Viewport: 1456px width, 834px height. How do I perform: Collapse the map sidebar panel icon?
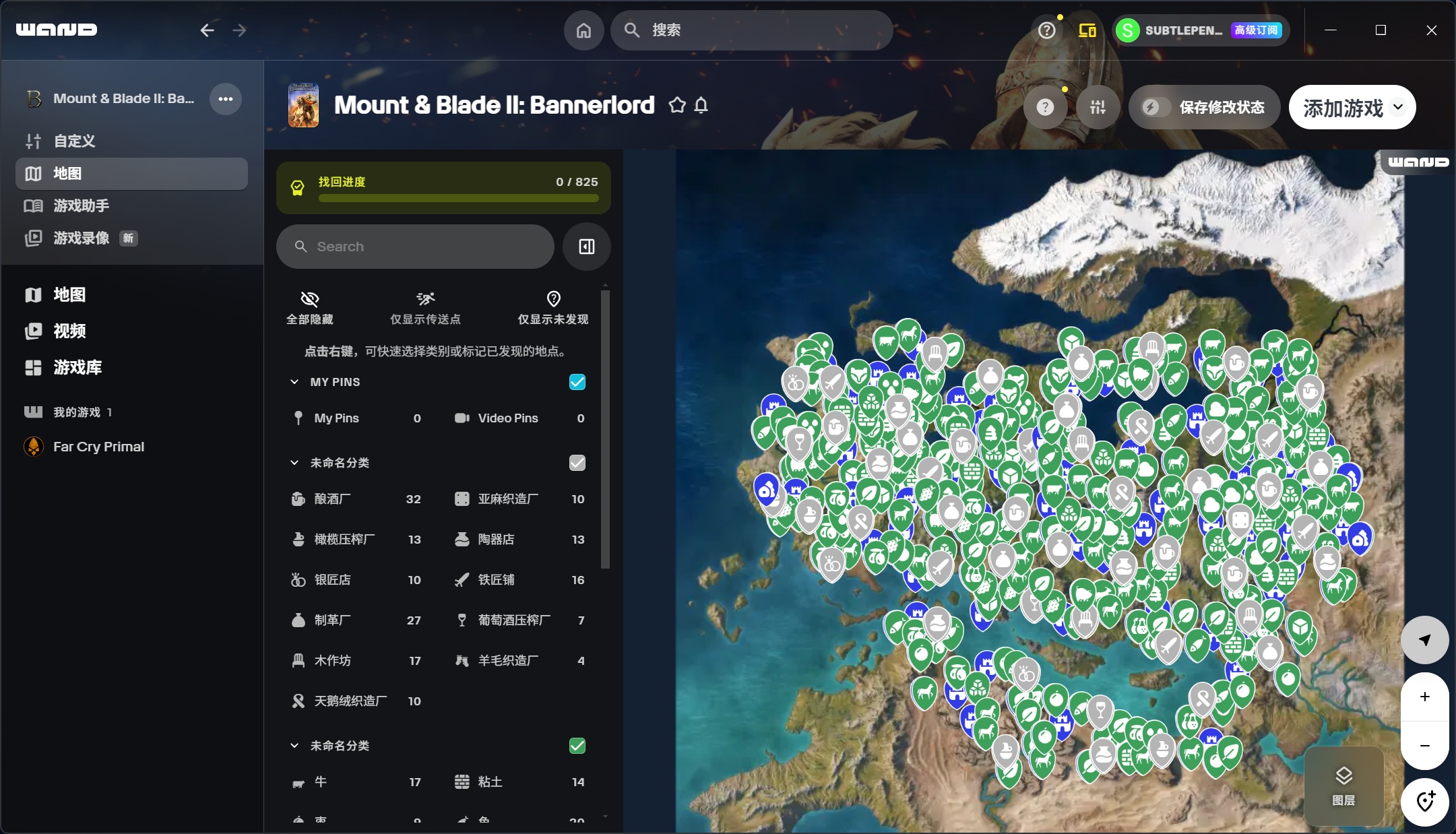coord(586,247)
